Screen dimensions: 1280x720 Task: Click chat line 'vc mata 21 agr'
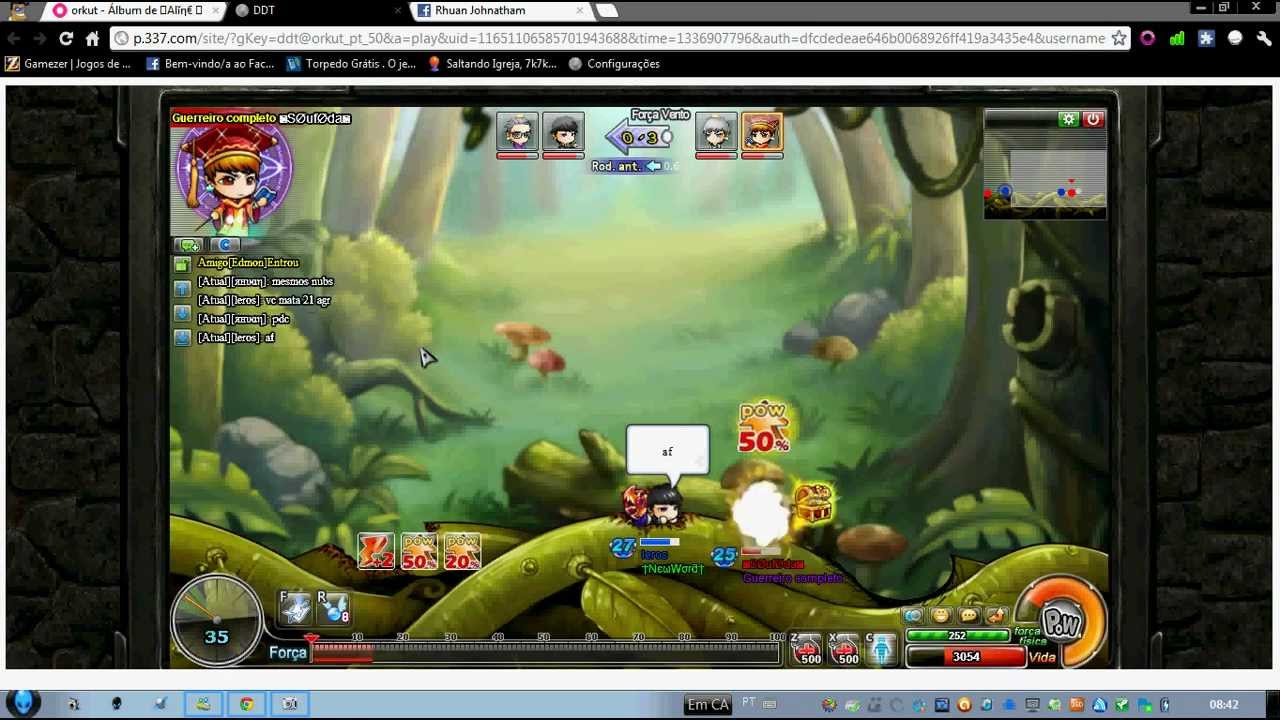pyautogui.click(x=298, y=300)
